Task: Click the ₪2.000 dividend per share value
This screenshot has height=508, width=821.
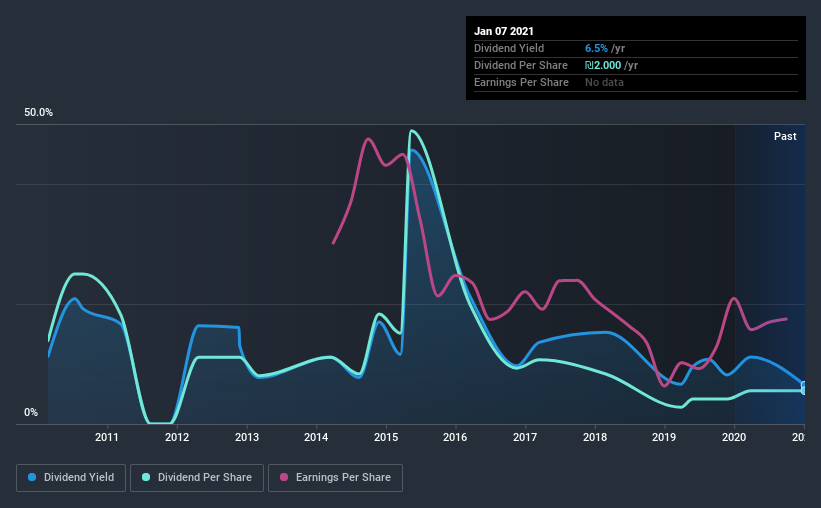Action: click(603, 65)
